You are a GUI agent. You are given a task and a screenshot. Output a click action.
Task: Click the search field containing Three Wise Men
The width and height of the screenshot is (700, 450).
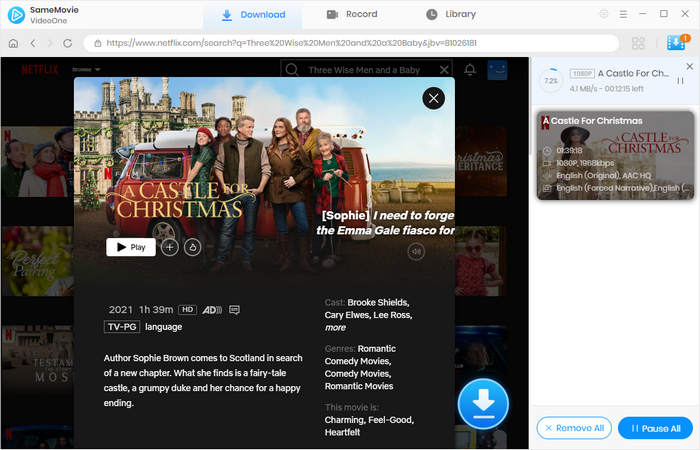click(364, 70)
